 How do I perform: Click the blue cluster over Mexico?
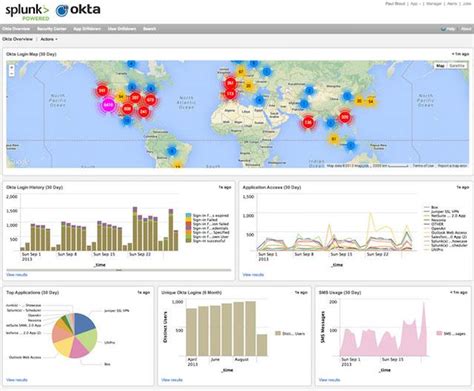(127, 121)
